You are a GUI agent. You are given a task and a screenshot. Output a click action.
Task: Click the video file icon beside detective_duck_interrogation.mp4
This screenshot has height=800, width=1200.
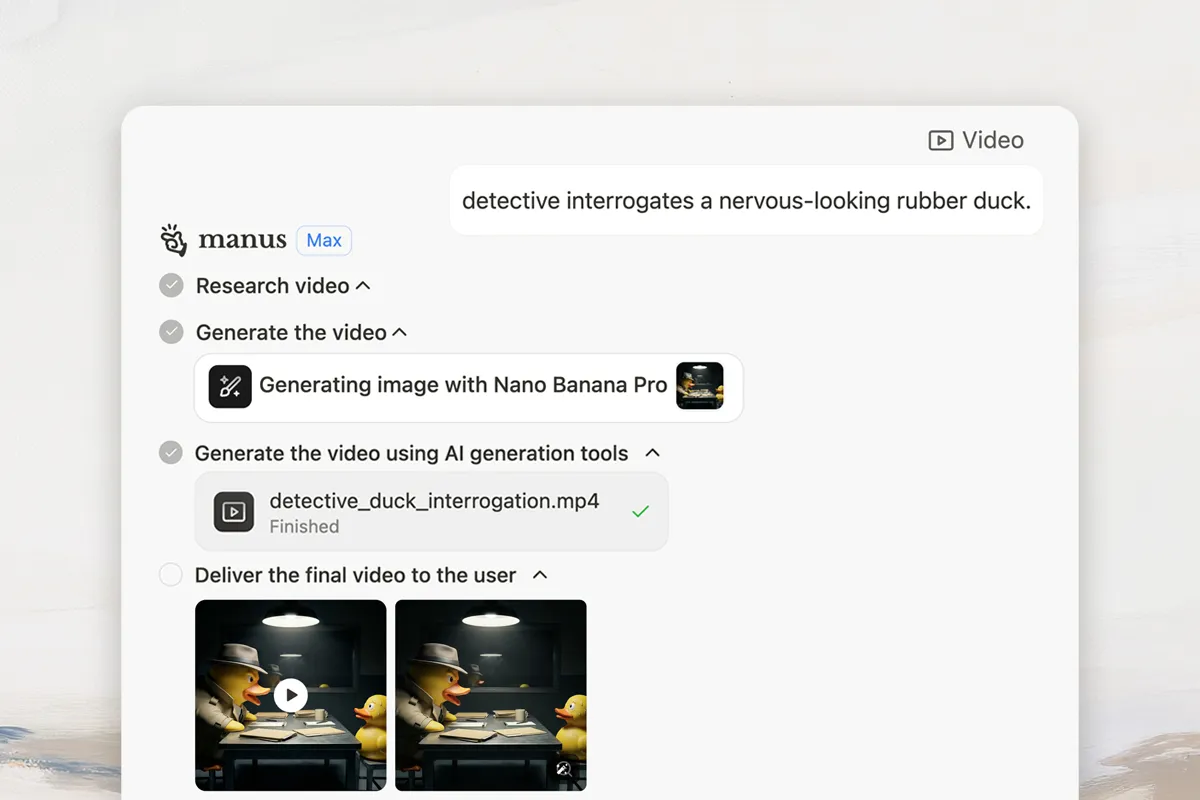point(234,512)
